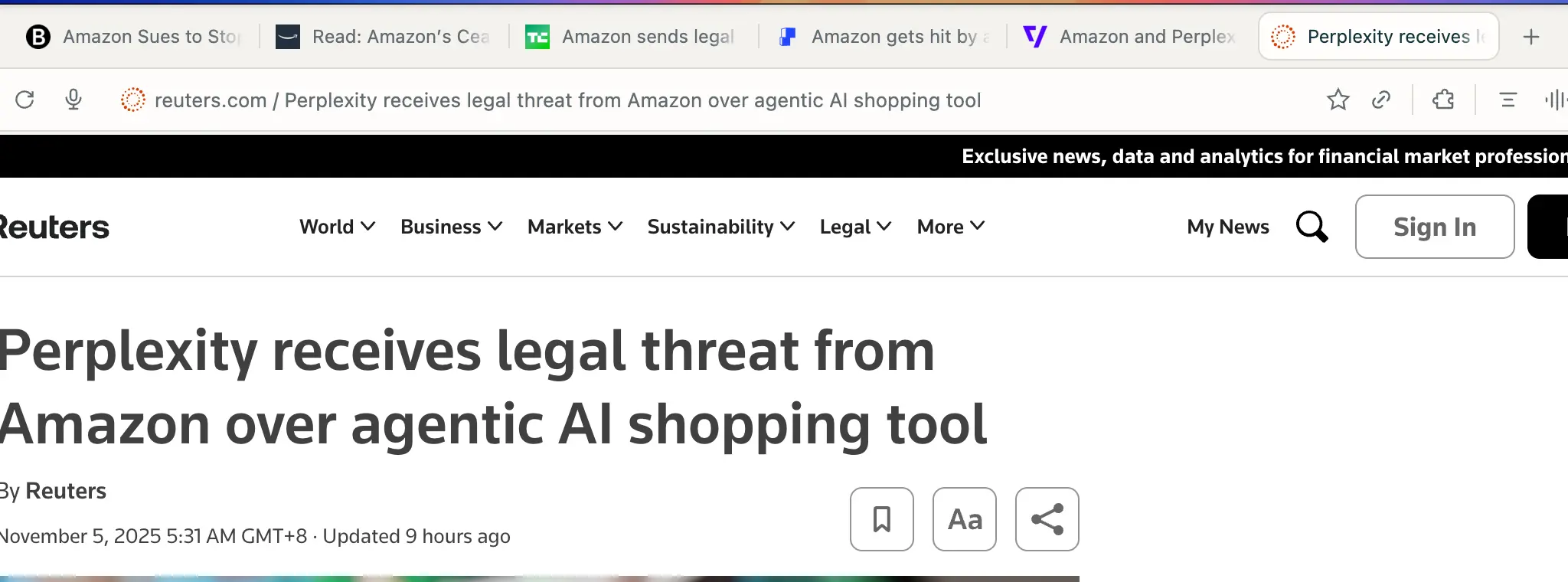Open the reader list icon in toolbar
Screen dimensions: 1568x582
1508,100
